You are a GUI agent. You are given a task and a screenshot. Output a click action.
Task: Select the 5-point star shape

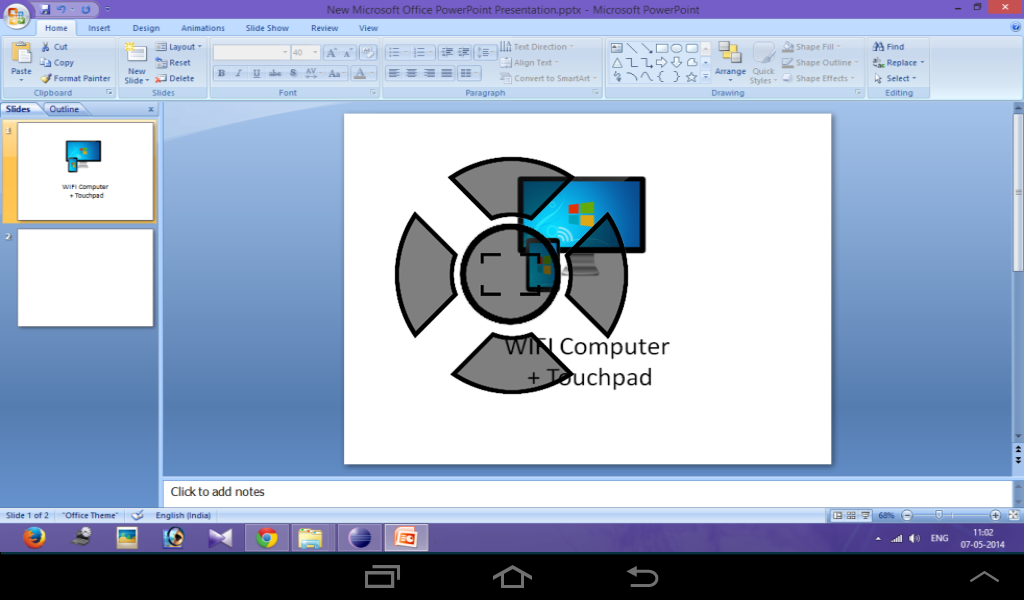coord(692,77)
